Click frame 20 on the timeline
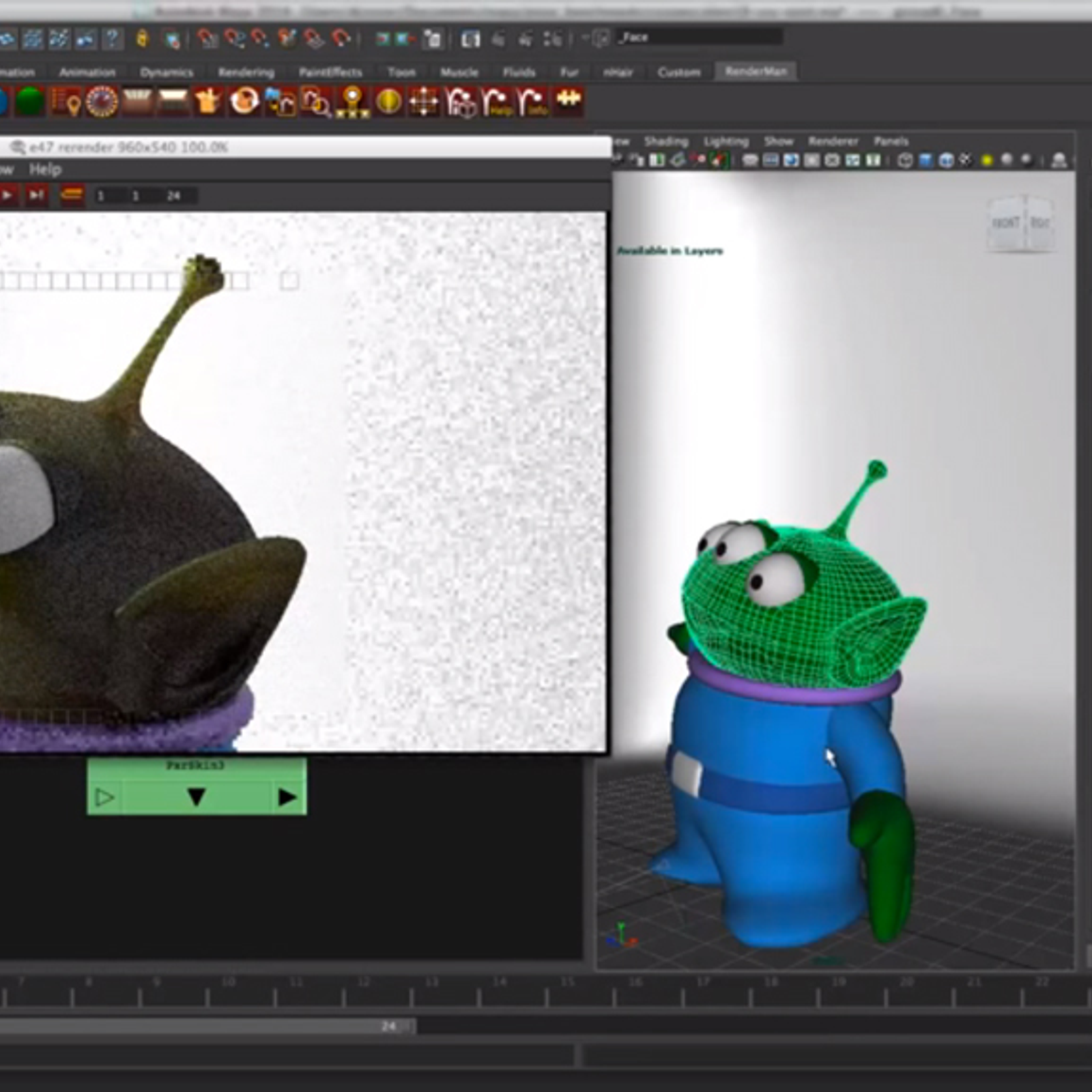 (x=906, y=982)
